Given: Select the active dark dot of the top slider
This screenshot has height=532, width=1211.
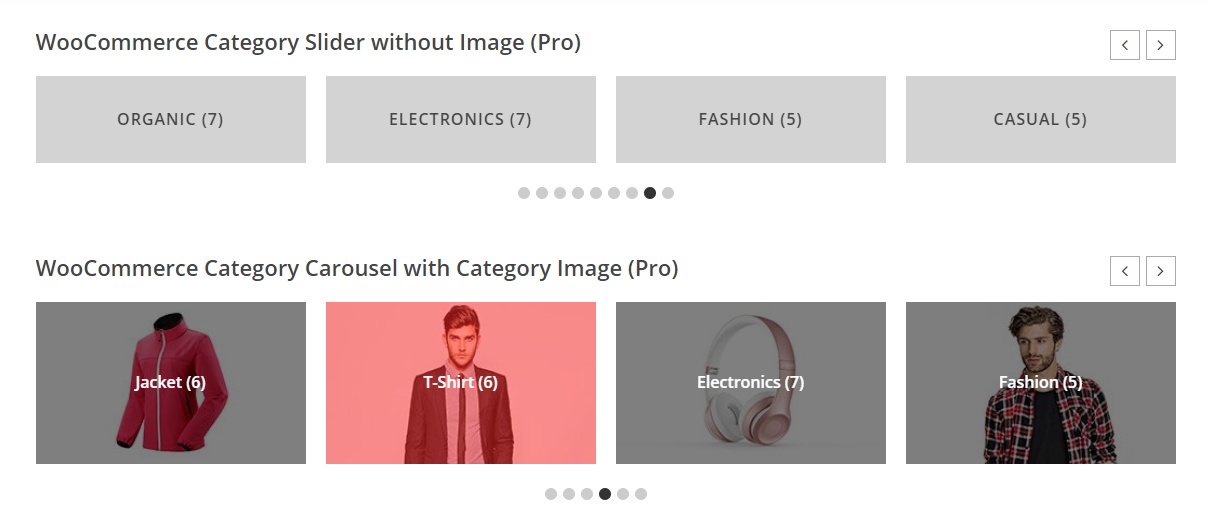Looking at the screenshot, I should click(x=650, y=193).
